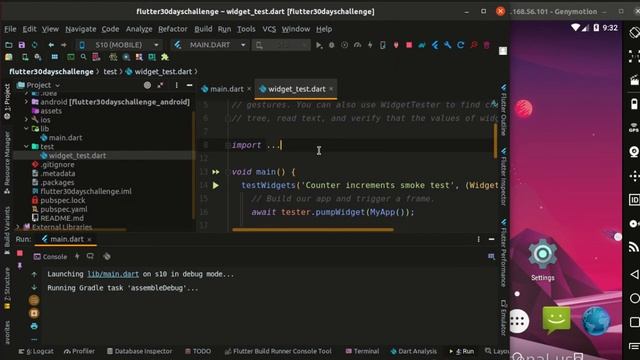Open the app drawer in the Genymotion emulator
Image resolution: width=640 pixels, height=360 pixels.
pos(519,321)
